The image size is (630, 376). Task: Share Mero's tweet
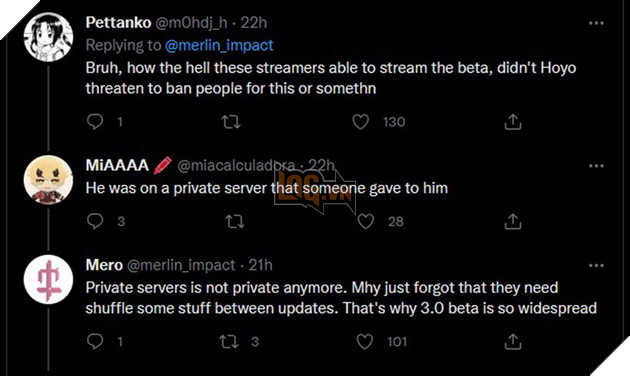click(513, 341)
